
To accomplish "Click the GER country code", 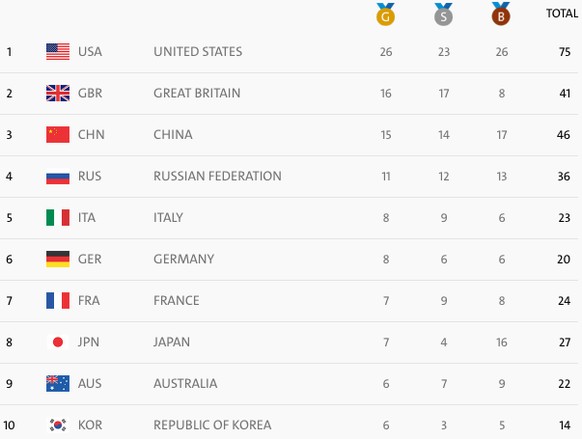I will (x=89, y=259).
